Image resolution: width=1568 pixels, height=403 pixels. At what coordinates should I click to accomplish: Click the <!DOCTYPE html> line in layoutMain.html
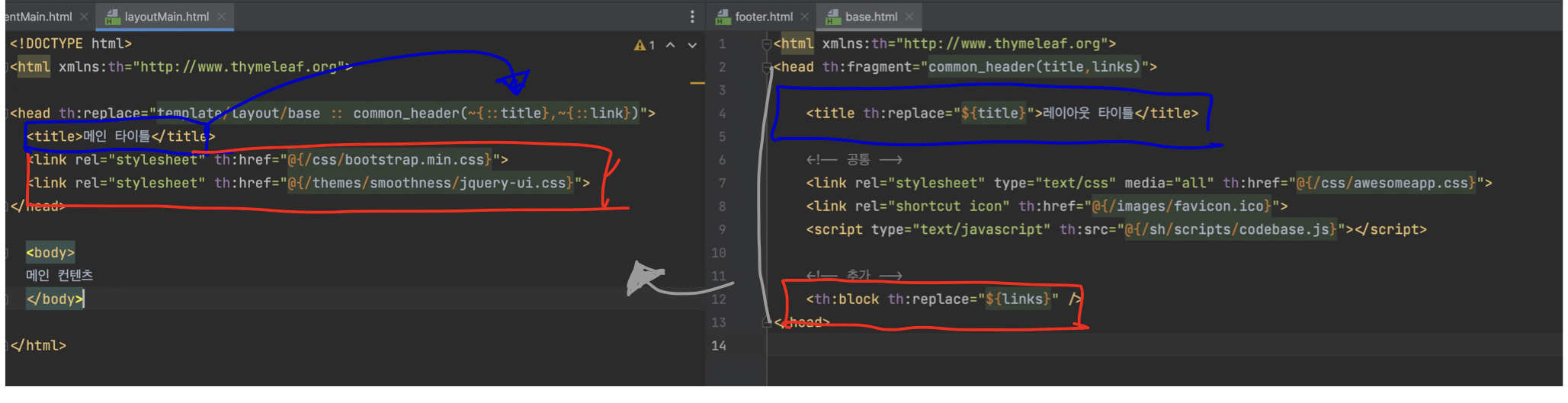(x=71, y=43)
